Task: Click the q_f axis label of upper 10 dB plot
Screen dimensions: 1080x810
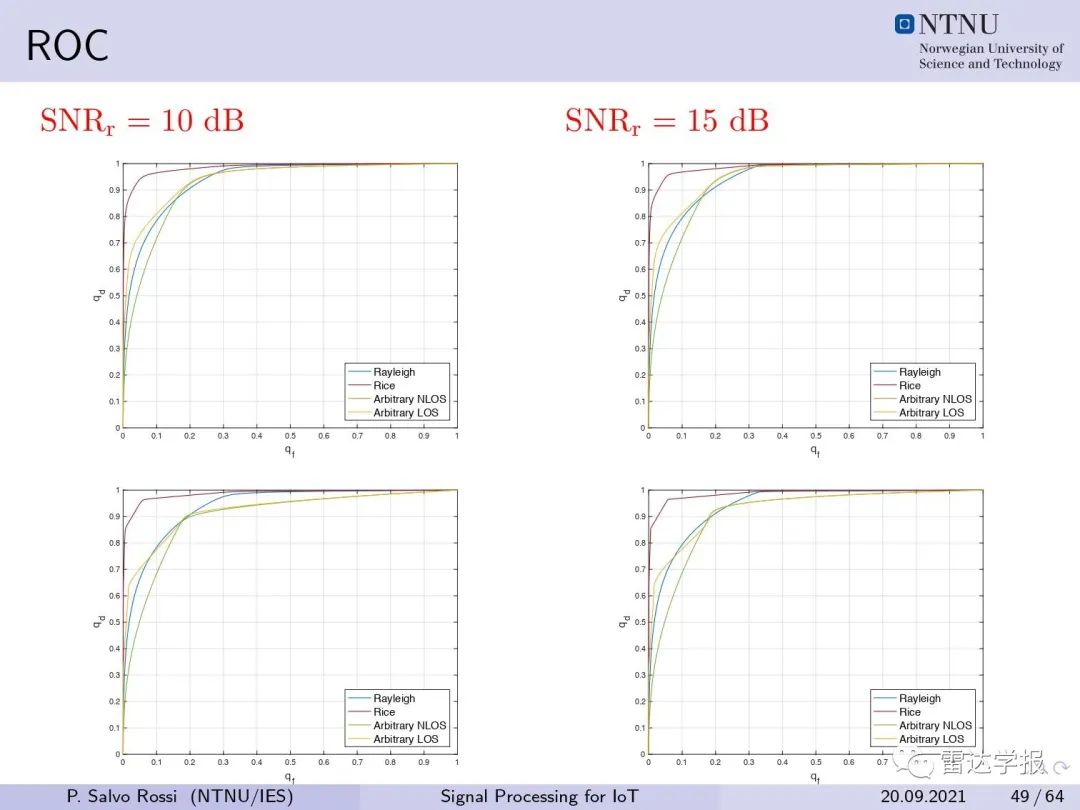Action: (290, 450)
